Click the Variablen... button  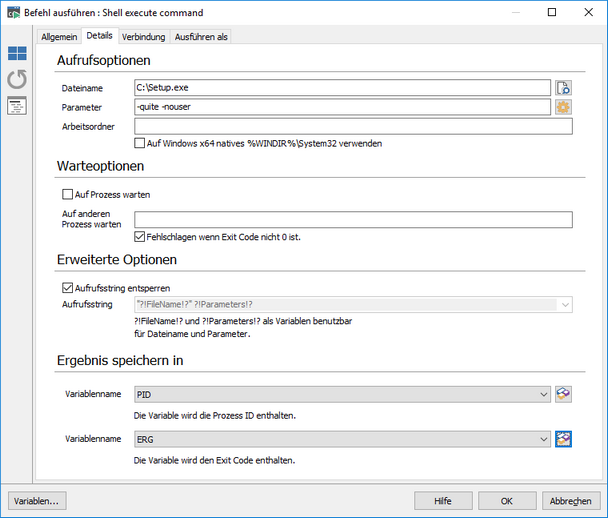37,501
